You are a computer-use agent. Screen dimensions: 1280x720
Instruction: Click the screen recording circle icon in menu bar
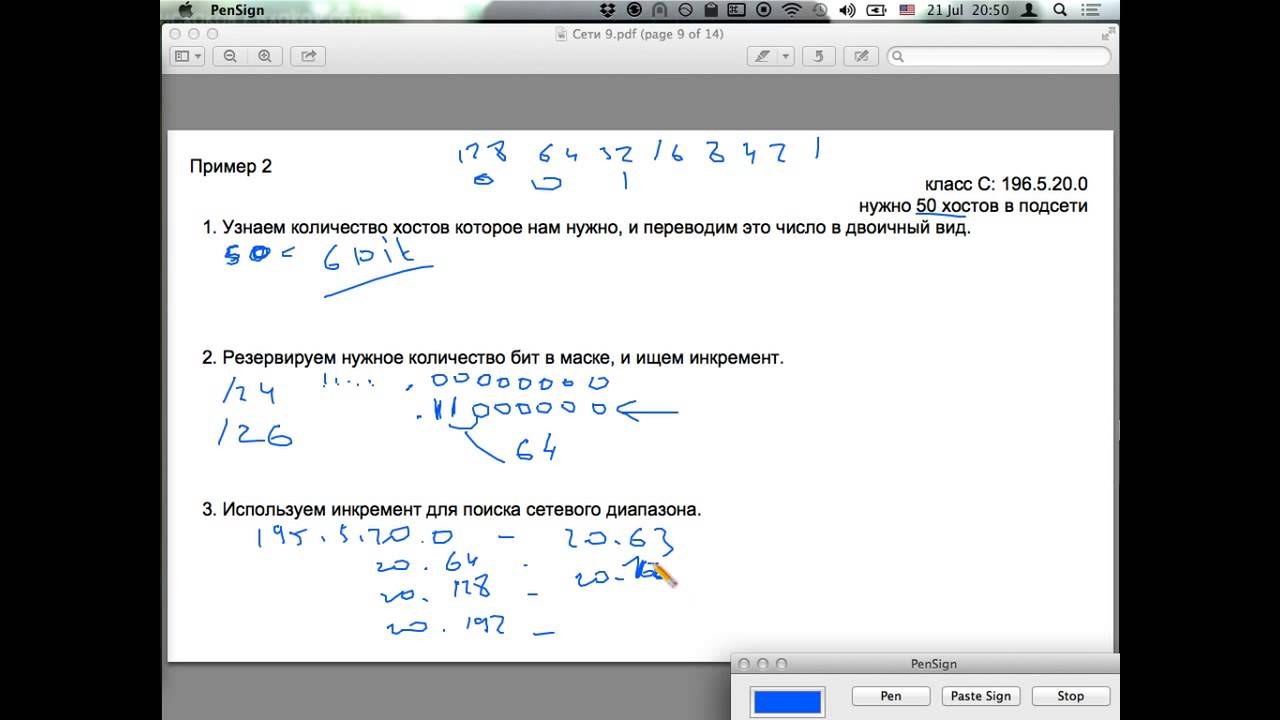tap(764, 10)
